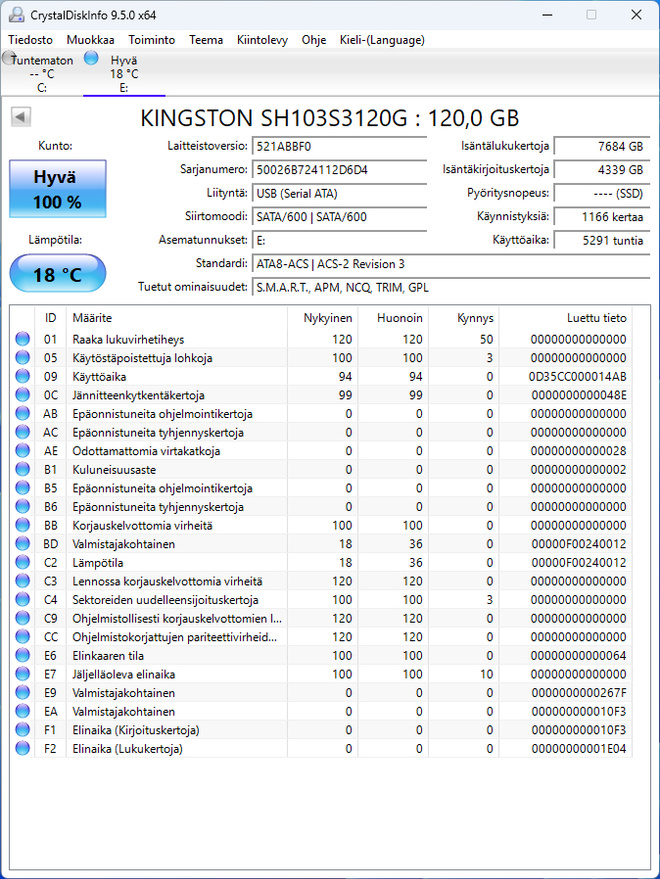The image size is (660, 879).
Task: Click the Käyttöaika value 5291 tuntia
Action: point(602,240)
